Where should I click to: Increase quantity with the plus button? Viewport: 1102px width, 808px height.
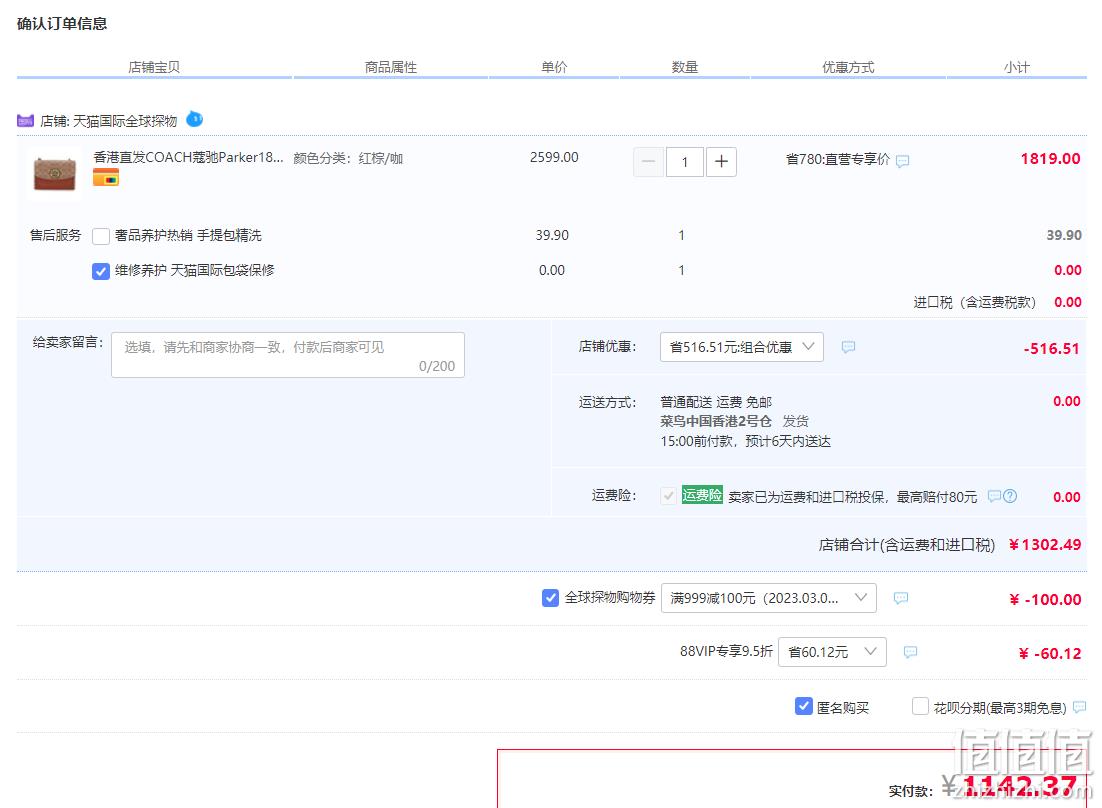click(721, 162)
